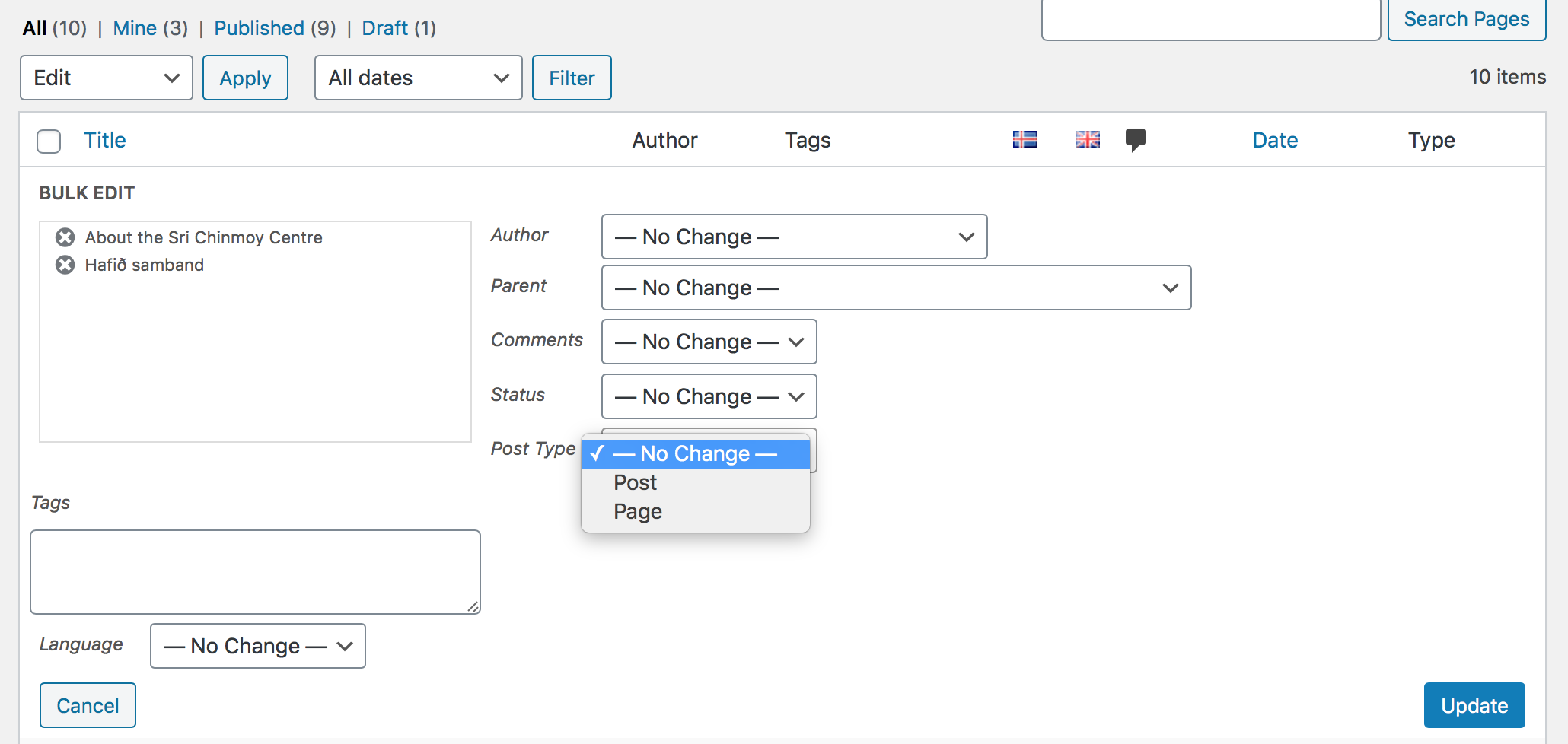1568x744 pixels.
Task: Open the Edit bulk actions dropdown
Action: tap(107, 78)
